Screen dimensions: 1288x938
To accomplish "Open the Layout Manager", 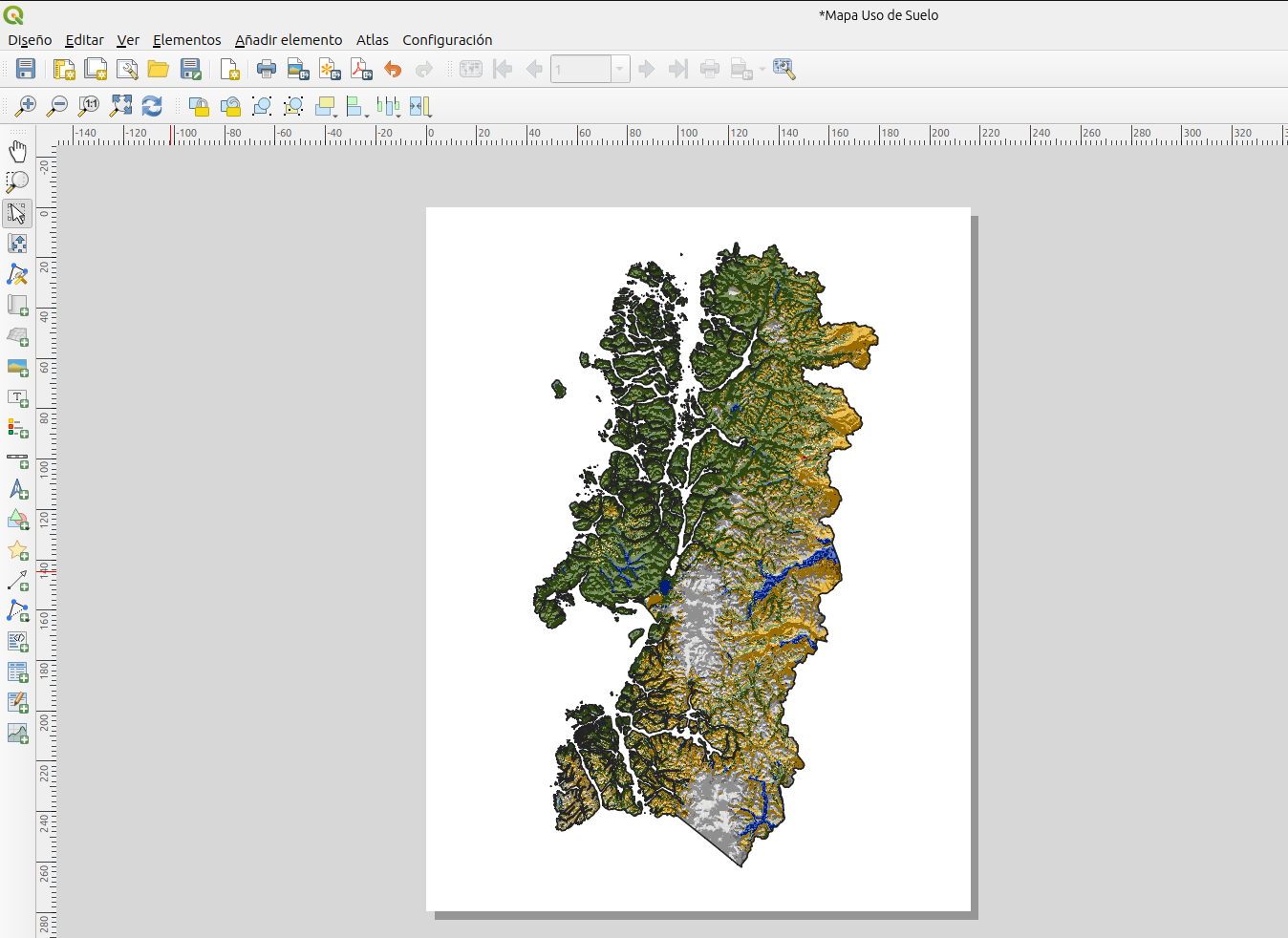I will (x=127, y=69).
